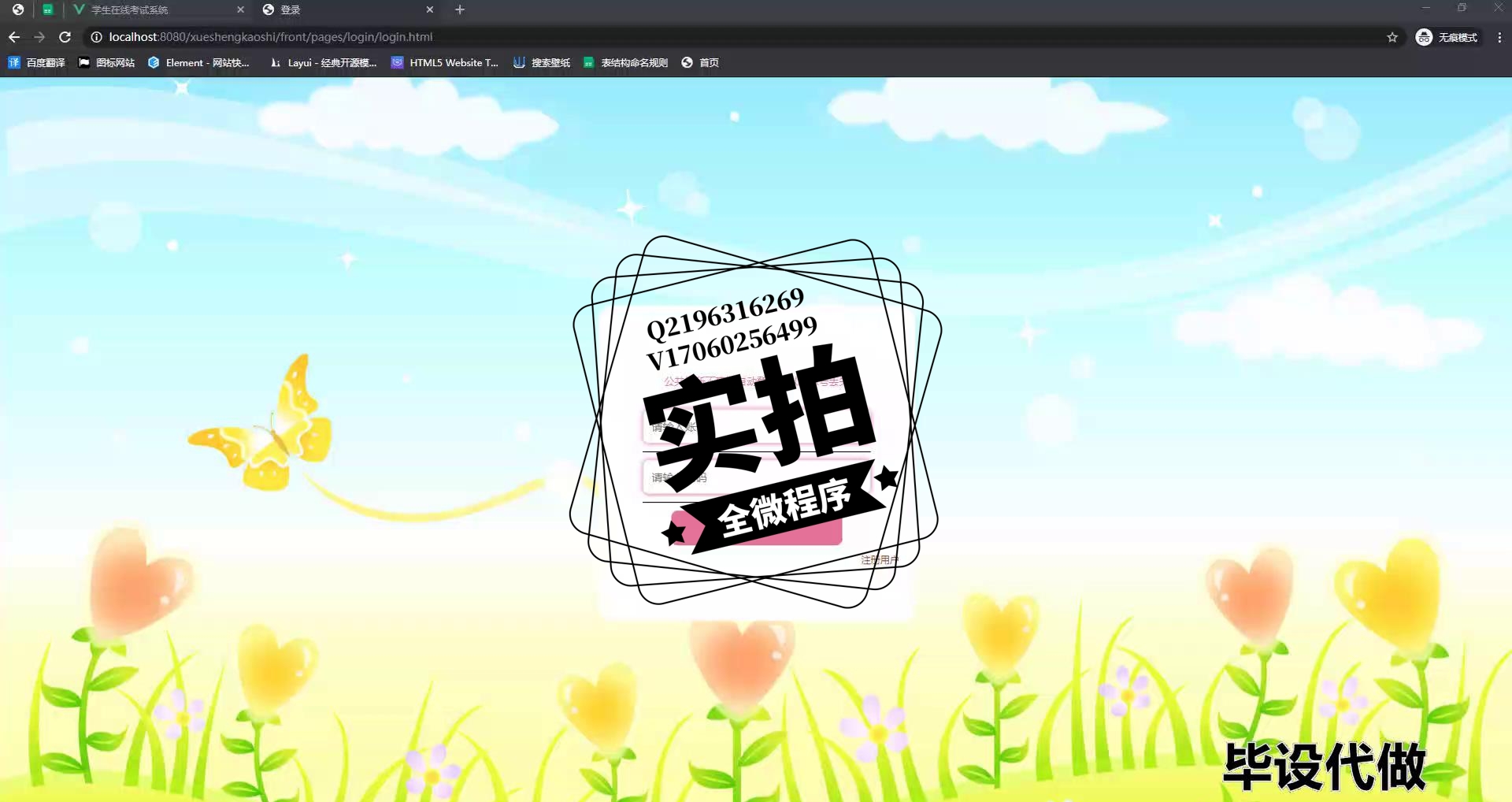The width and height of the screenshot is (1512, 802).
Task: Go back to the previous page
Action: 14,37
